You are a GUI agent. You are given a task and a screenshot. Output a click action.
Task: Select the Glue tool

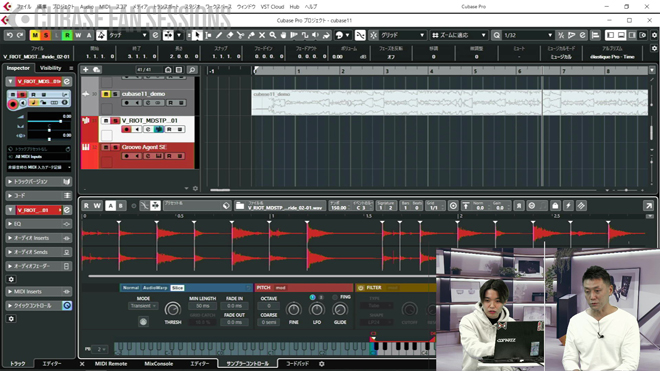[x=251, y=35]
